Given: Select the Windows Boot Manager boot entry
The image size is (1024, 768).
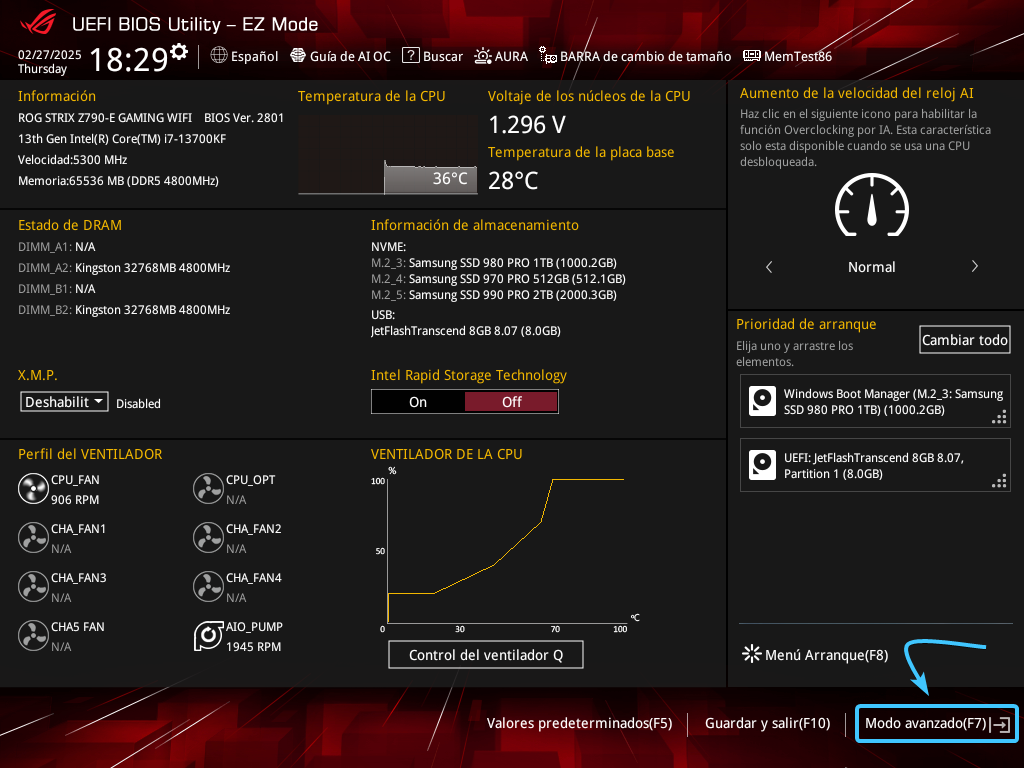Looking at the screenshot, I should pos(875,402).
